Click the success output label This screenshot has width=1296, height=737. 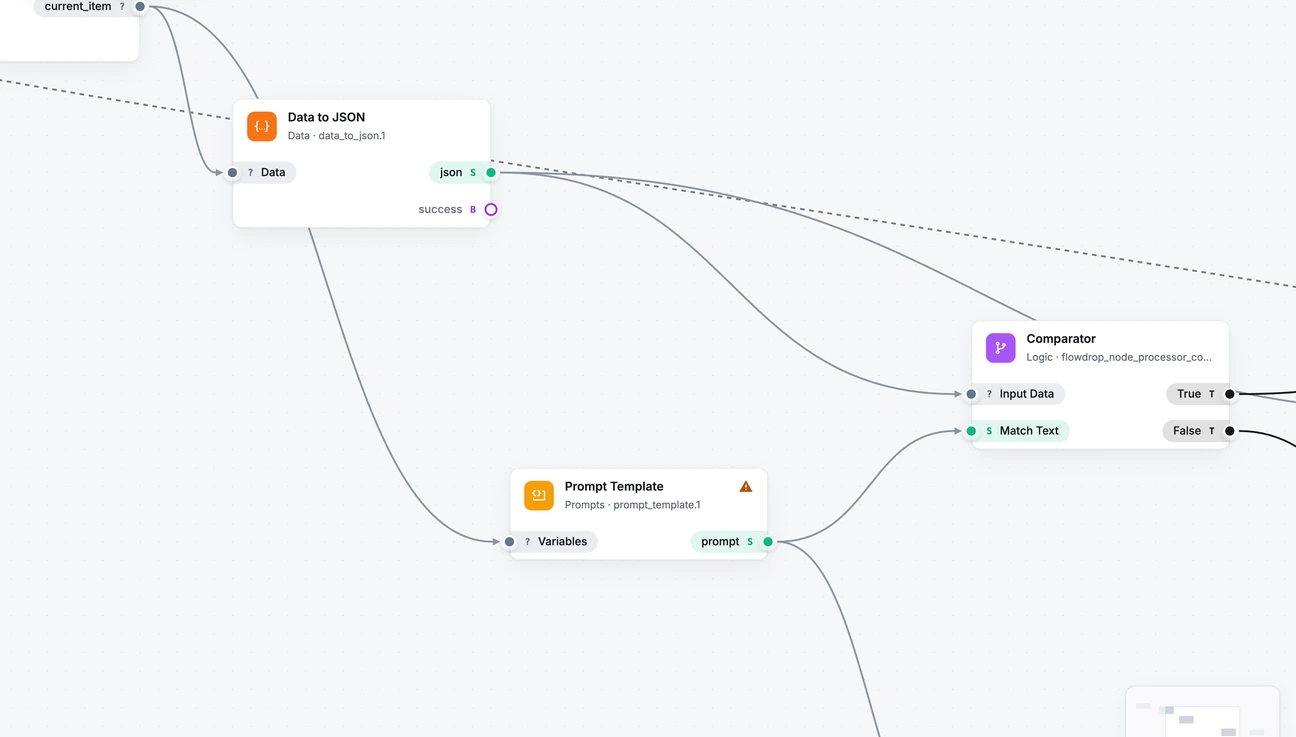click(440, 210)
